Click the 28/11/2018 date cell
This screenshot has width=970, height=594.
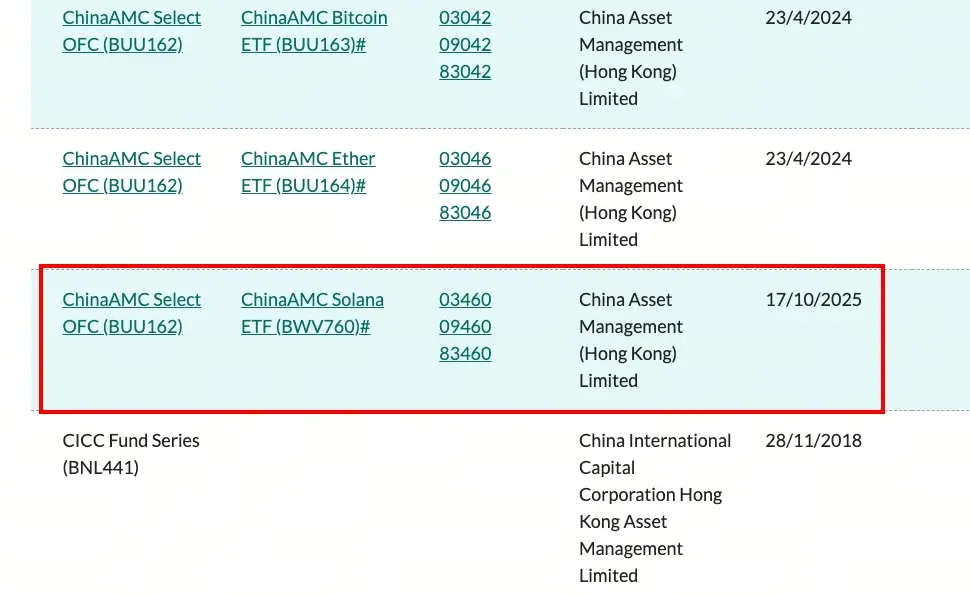813,441
